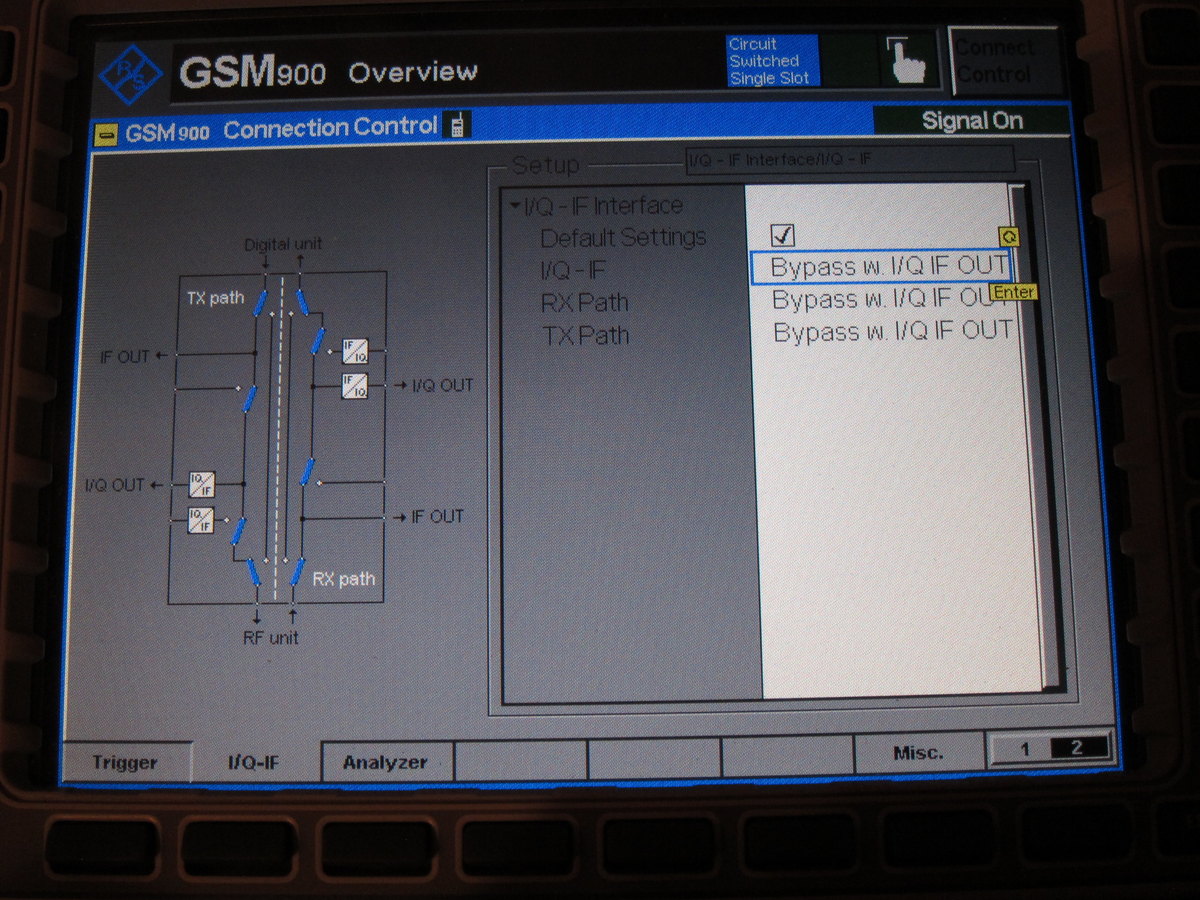The width and height of the screenshot is (1200, 900).
Task: Click upper IQ/IF converter block on TX path left
Action: 201,485
